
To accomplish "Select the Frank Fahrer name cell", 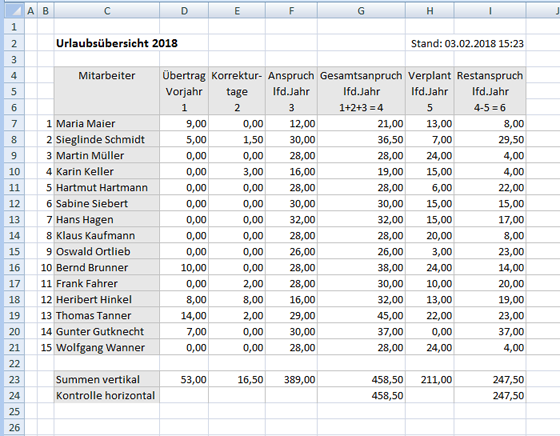I will 107,284.
